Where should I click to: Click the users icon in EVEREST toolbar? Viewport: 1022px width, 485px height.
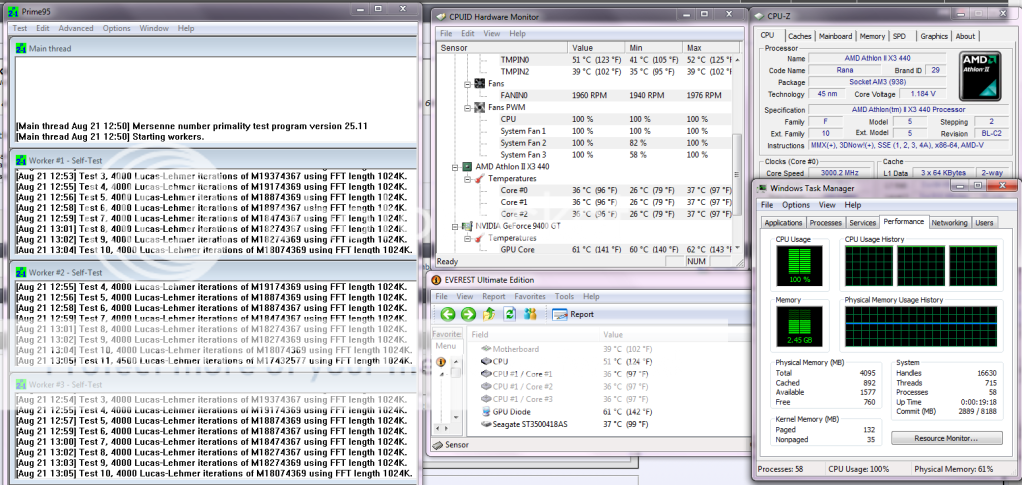click(530, 314)
